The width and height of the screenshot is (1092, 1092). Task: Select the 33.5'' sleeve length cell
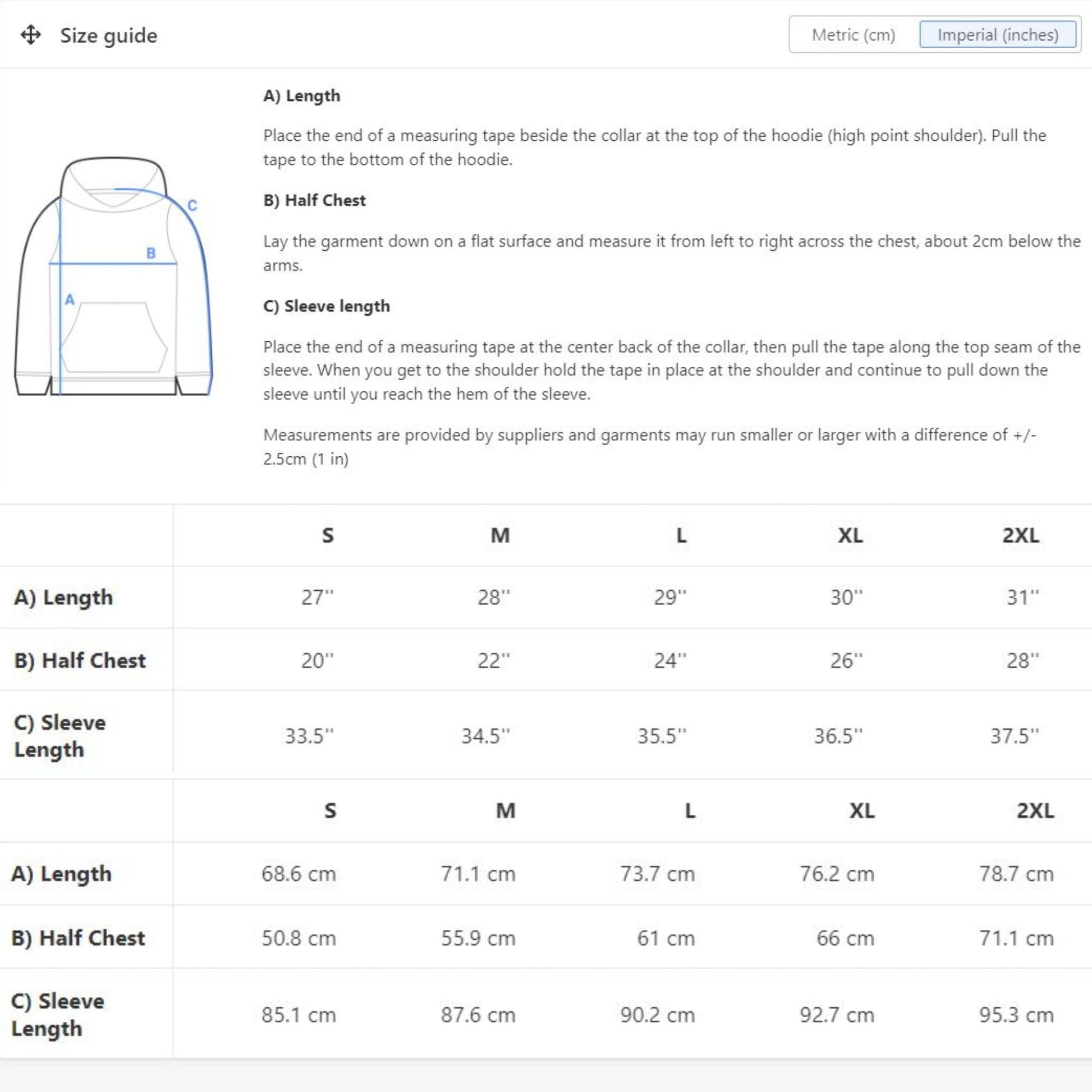(x=309, y=735)
